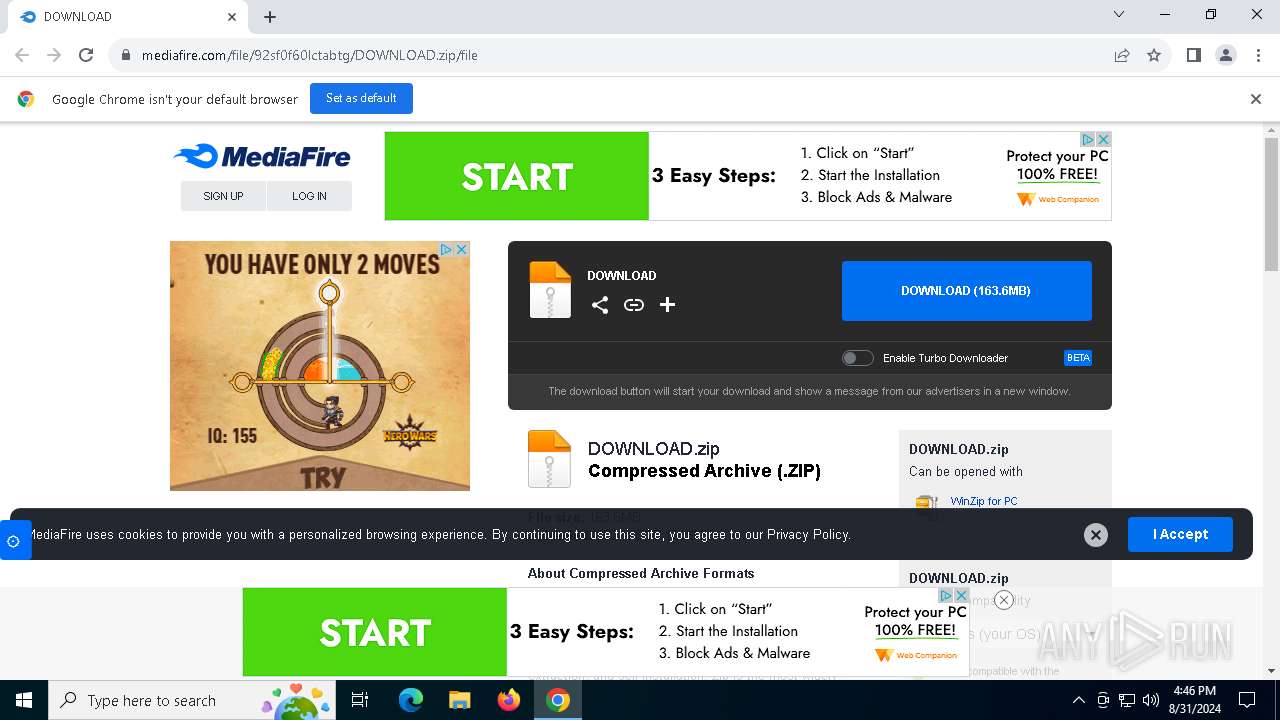
Task: Open the notification center icon
Action: pyautogui.click(x=1247, y=700)
